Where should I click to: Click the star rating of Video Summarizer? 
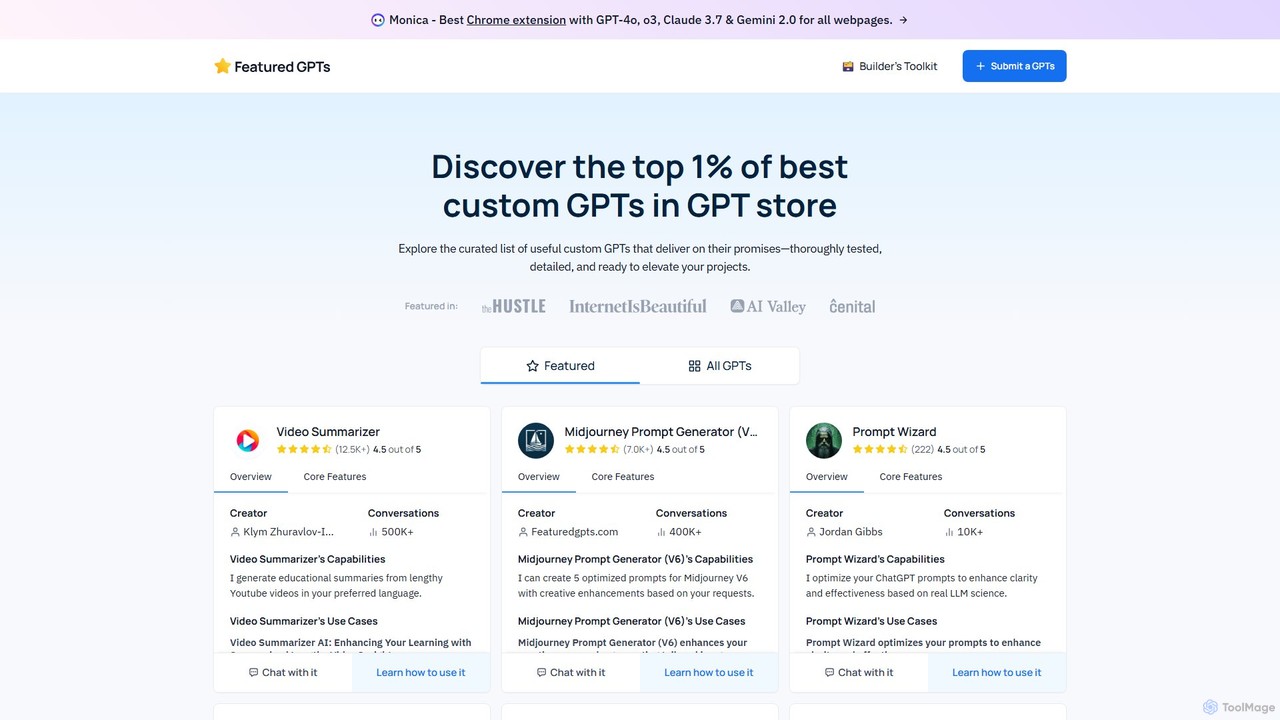(x=304, y=450)
